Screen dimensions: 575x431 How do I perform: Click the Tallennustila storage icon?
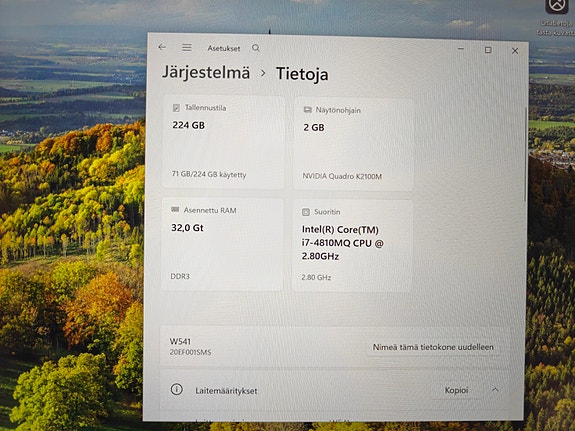coord(176,107)
